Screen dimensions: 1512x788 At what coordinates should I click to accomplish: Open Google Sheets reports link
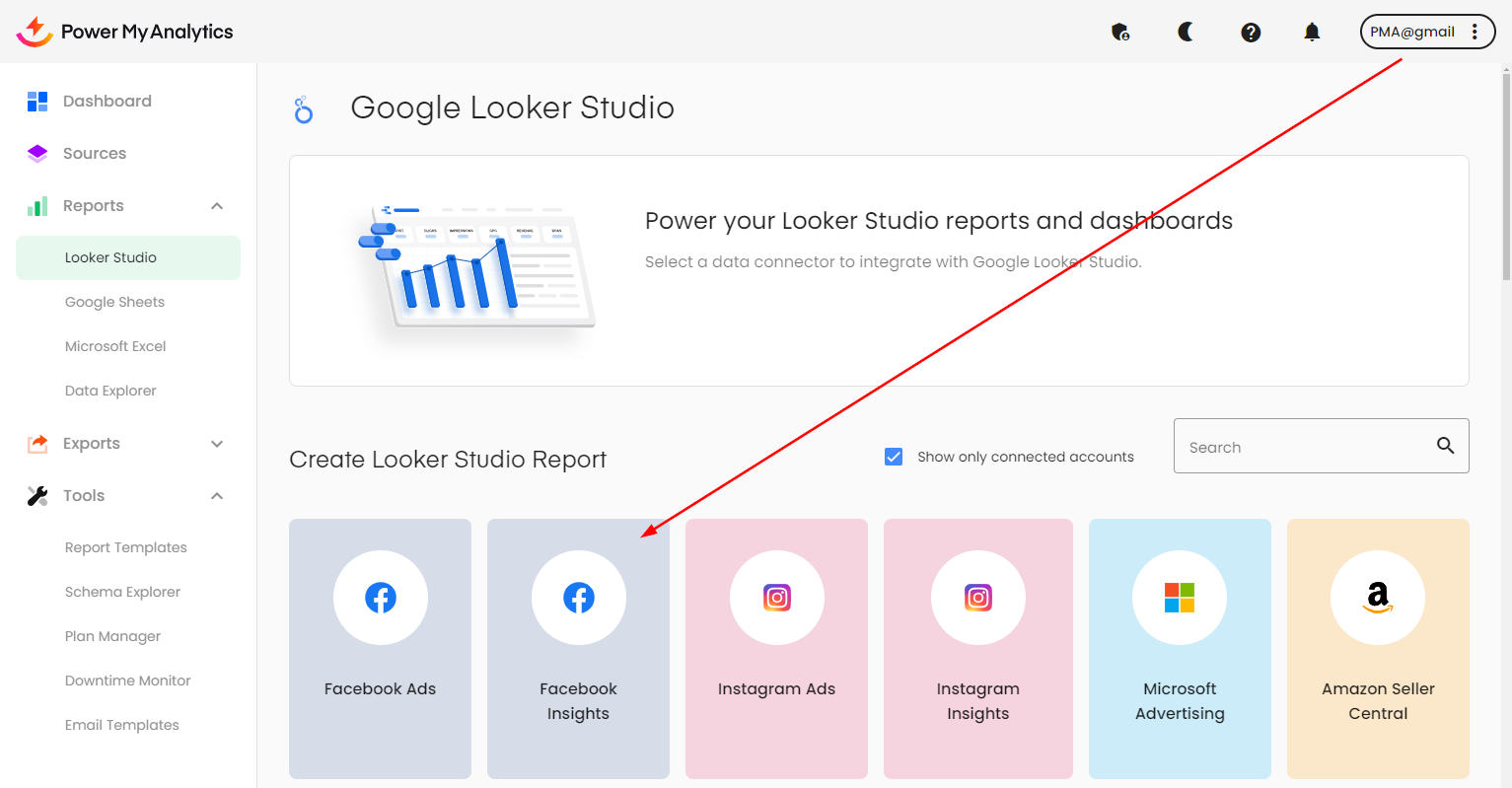coord(114,302)
